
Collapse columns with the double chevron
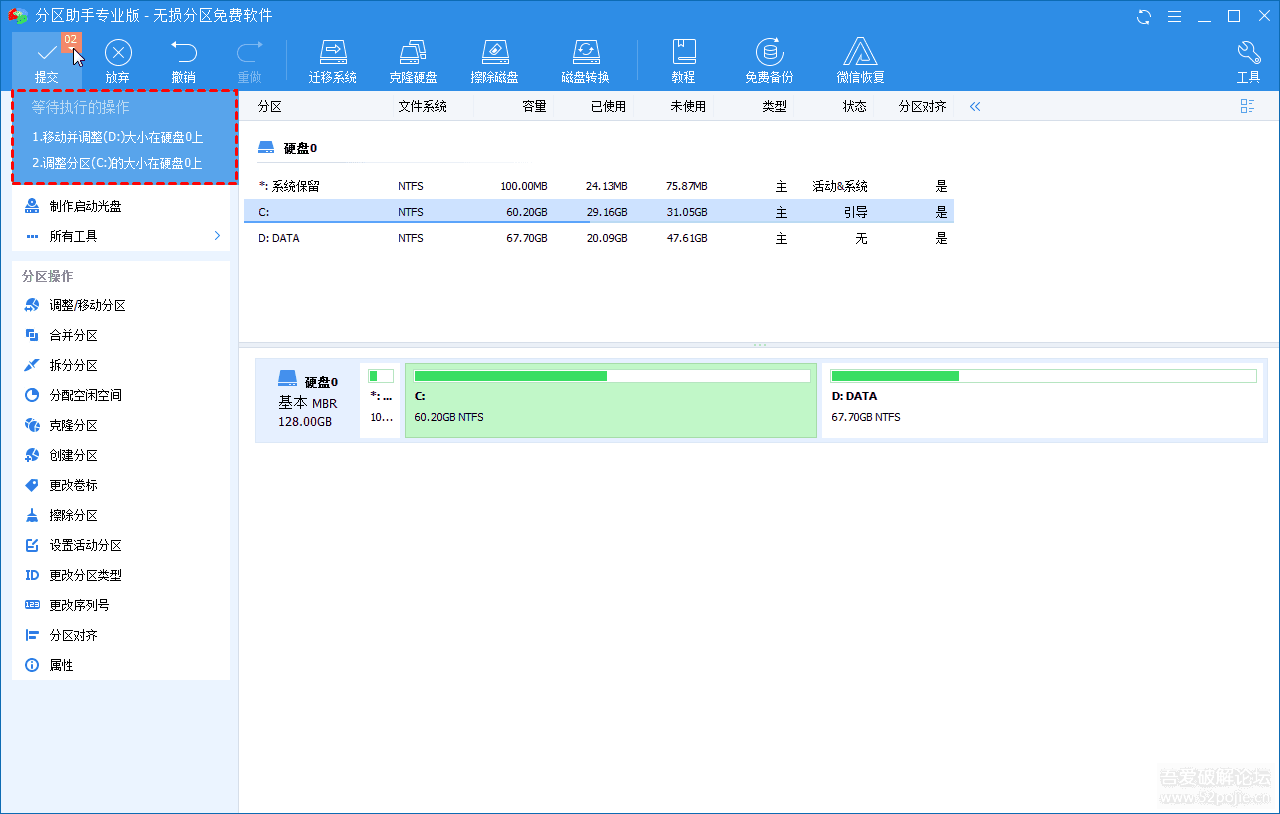(975, 106)
